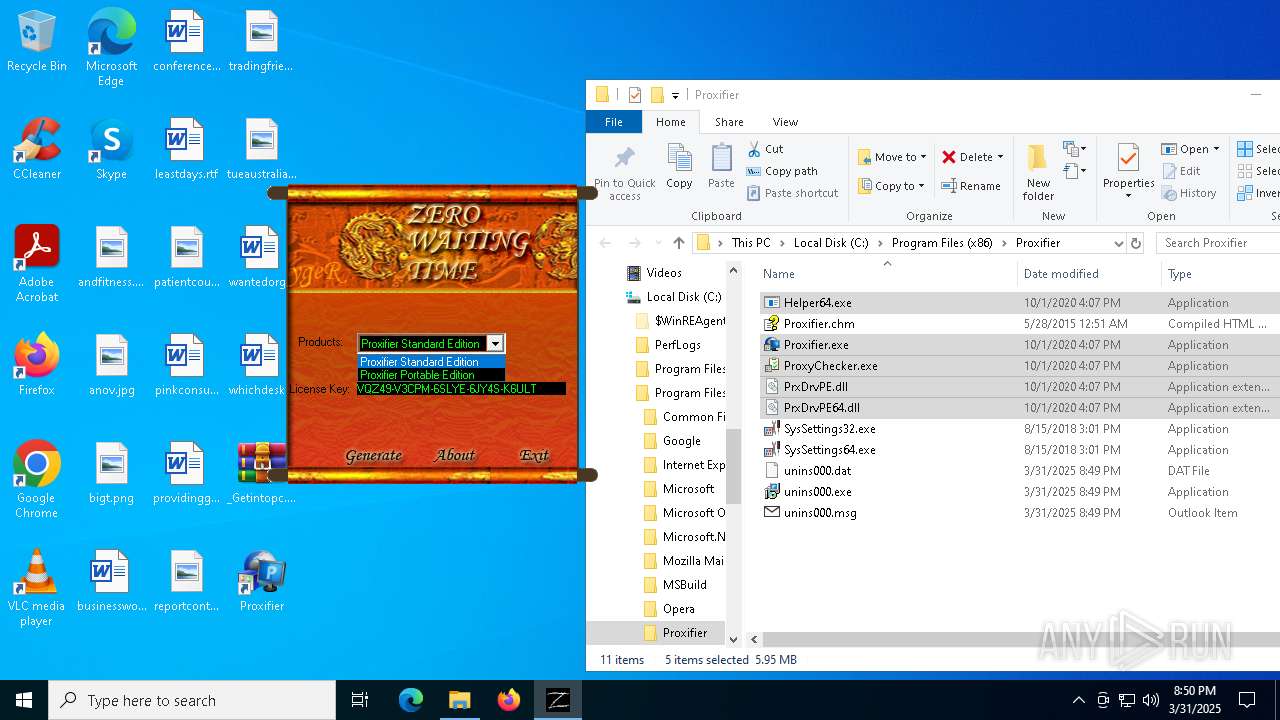Click taskbar search box
This screenshot has height=720, width=1280.
[192, 700]
